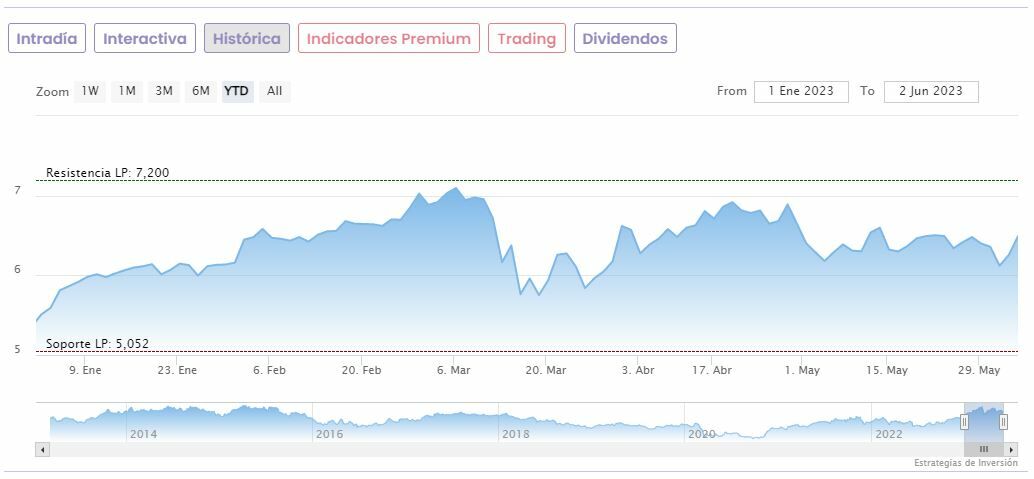Select the 6M zoom button
The width and height of the screenshot is (1034, 479).
201,91
